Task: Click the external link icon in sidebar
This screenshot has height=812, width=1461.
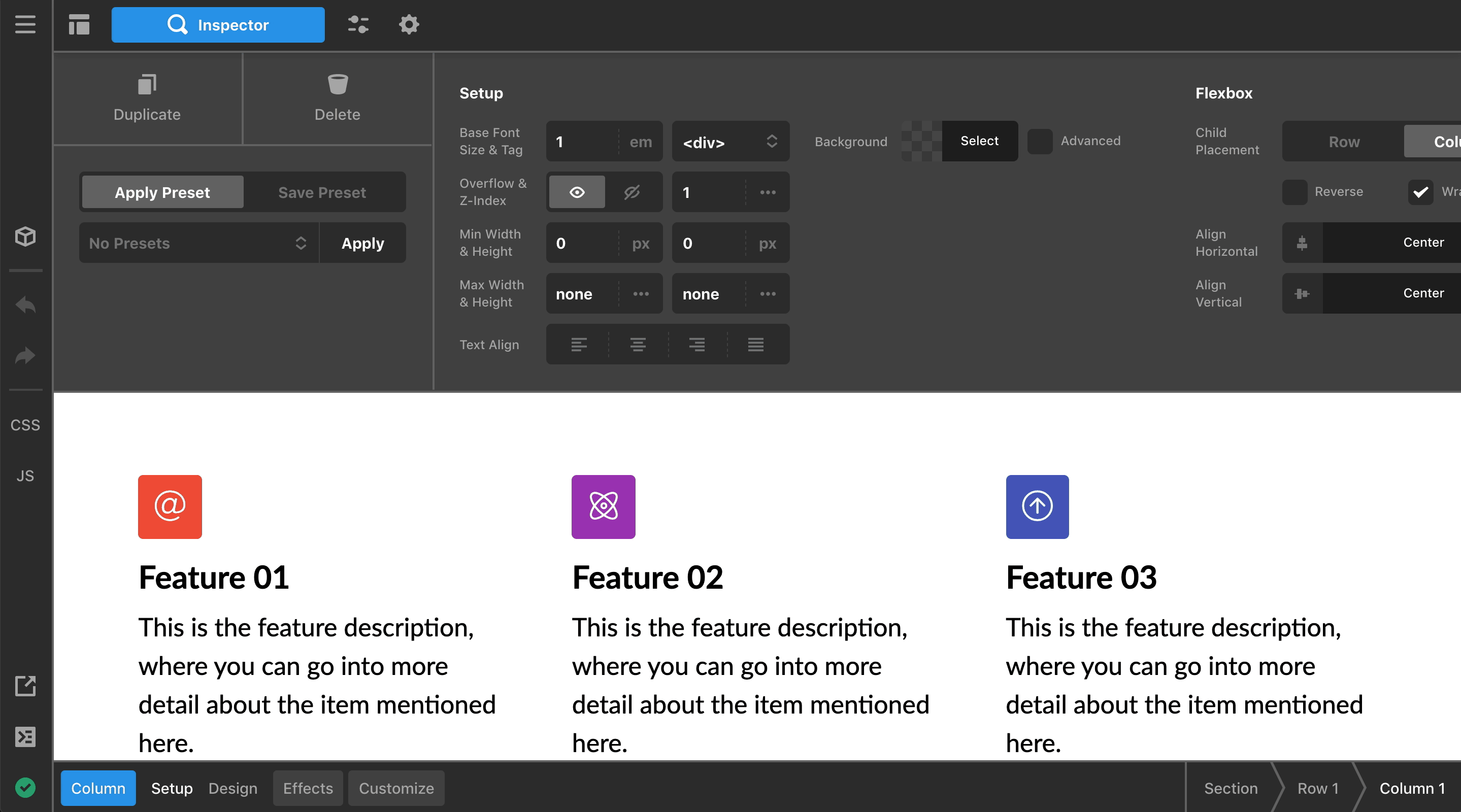Action: [x=25, y=686]
